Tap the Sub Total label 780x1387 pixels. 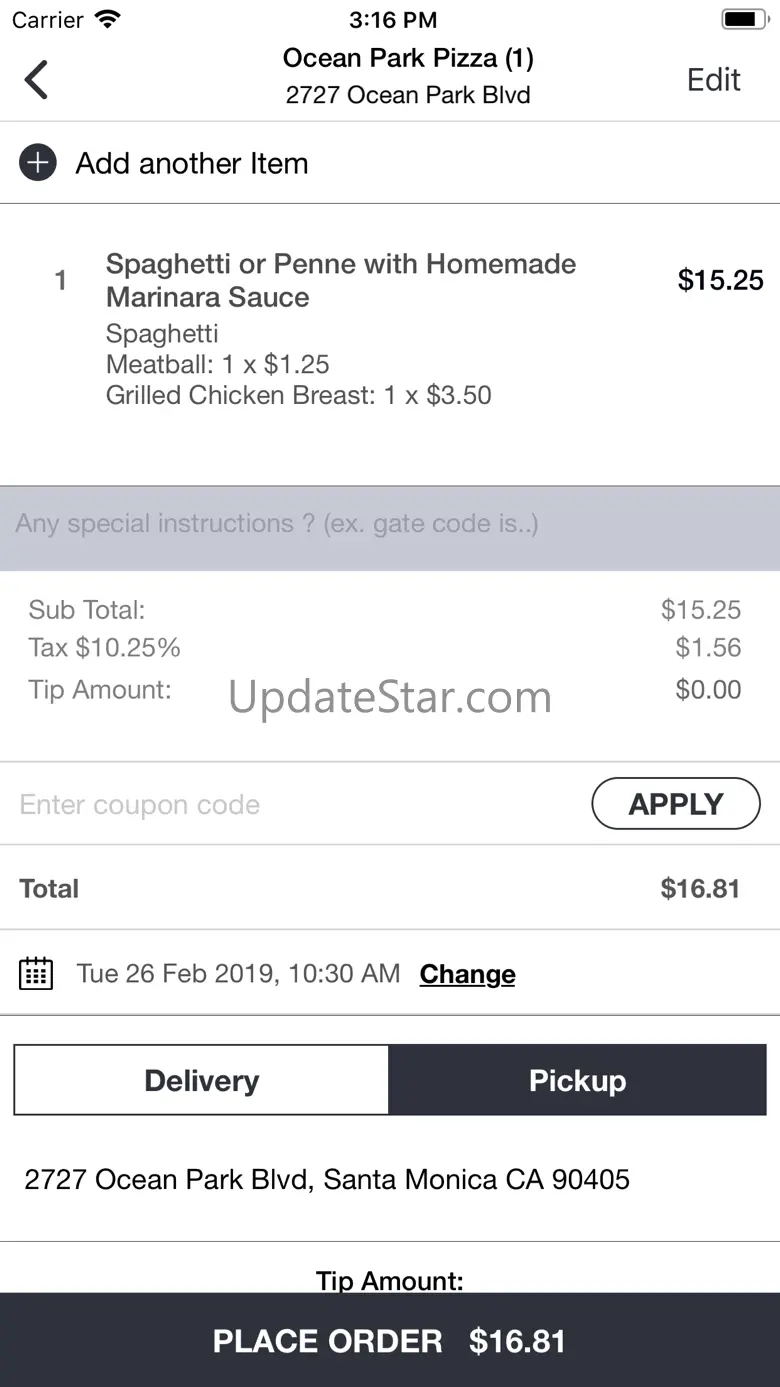point(87,610)
